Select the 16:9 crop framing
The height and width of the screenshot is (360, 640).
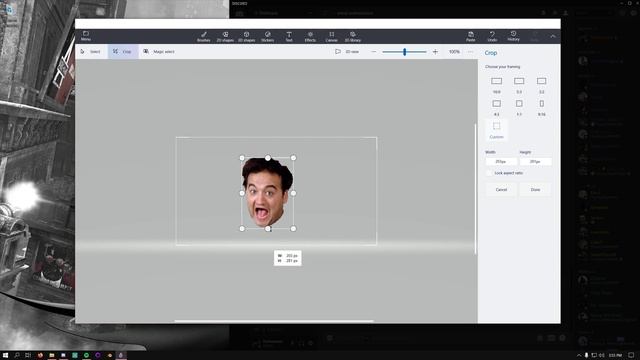[496, 85]
